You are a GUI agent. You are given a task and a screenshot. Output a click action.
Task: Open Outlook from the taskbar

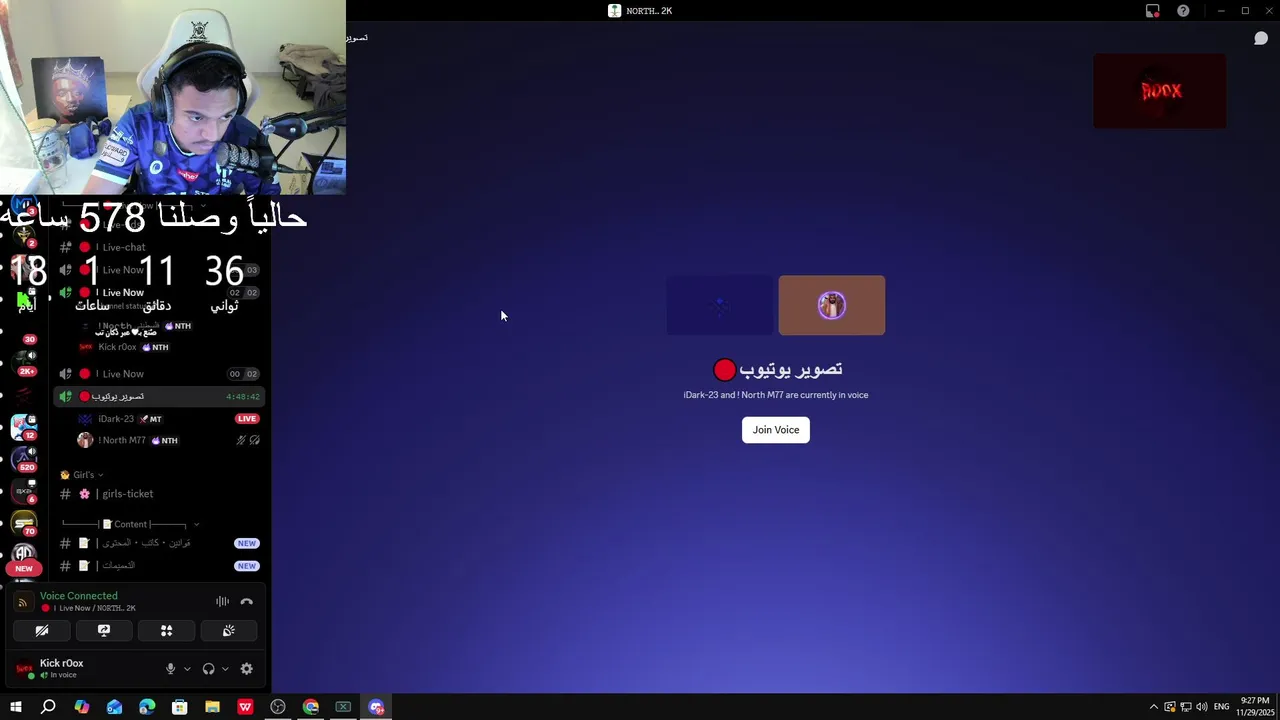coord(114,707)
